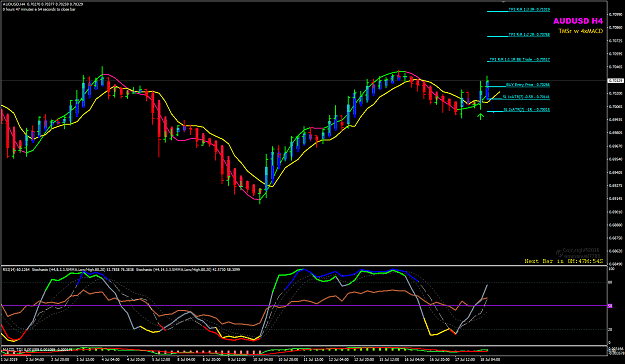
Task: Click the magenta 50 level tag in oscillator
Action: [610, 306]
